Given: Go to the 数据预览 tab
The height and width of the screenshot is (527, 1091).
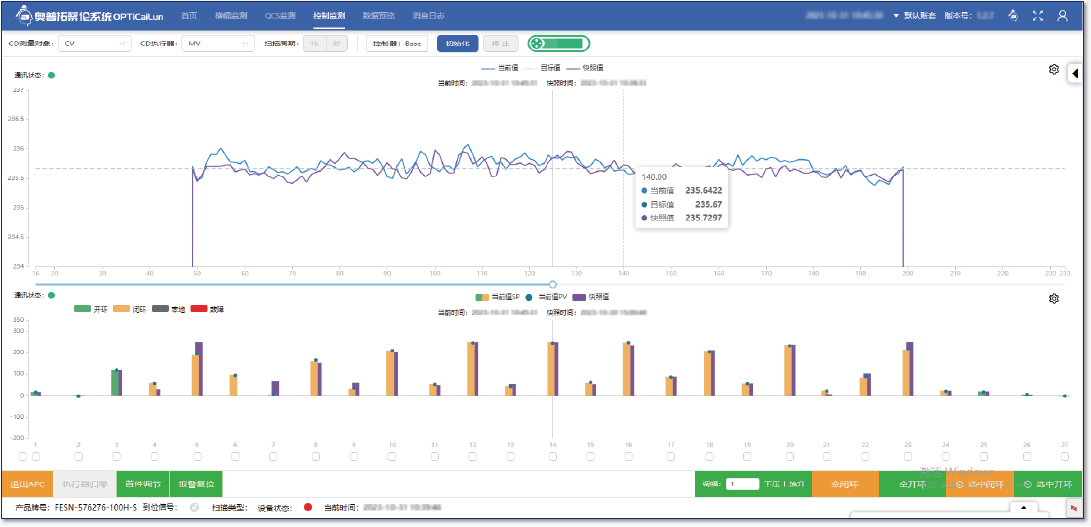Looking at the screenshot, I should (378, 16).
